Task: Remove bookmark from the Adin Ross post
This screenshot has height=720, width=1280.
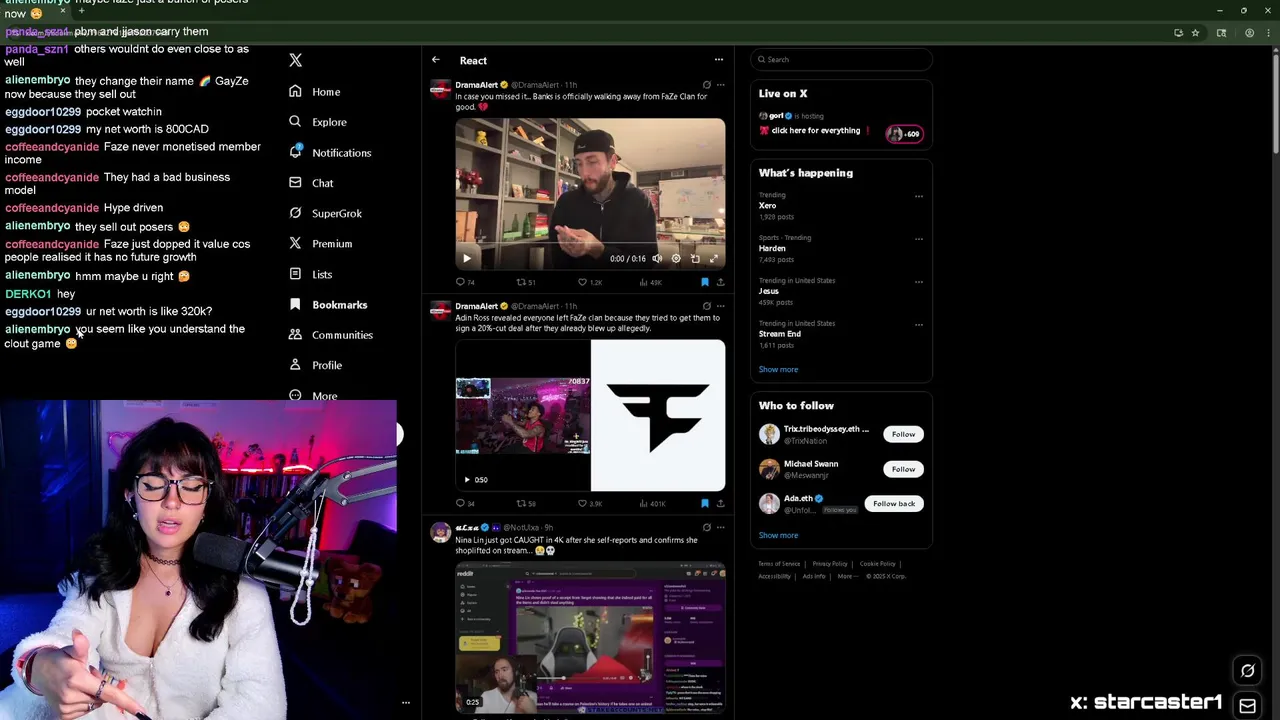Action: click(704, 503)
